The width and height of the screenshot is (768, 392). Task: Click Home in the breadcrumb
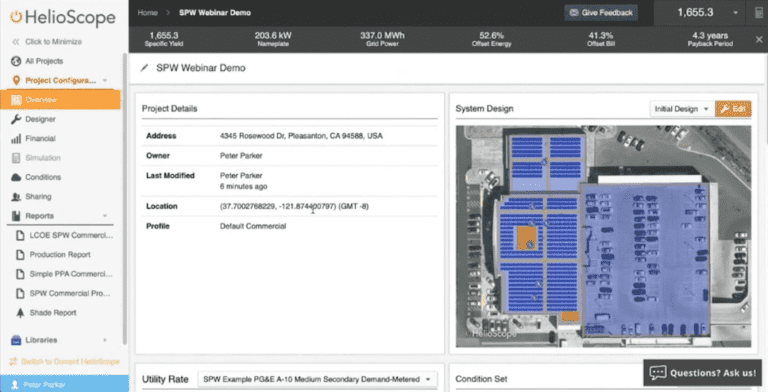point(147,13)
